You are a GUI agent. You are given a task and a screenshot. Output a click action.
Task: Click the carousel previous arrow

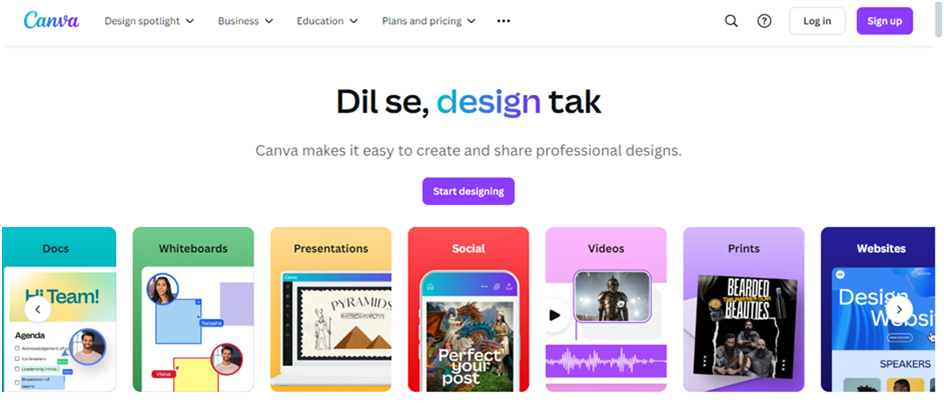pos(38,309)
